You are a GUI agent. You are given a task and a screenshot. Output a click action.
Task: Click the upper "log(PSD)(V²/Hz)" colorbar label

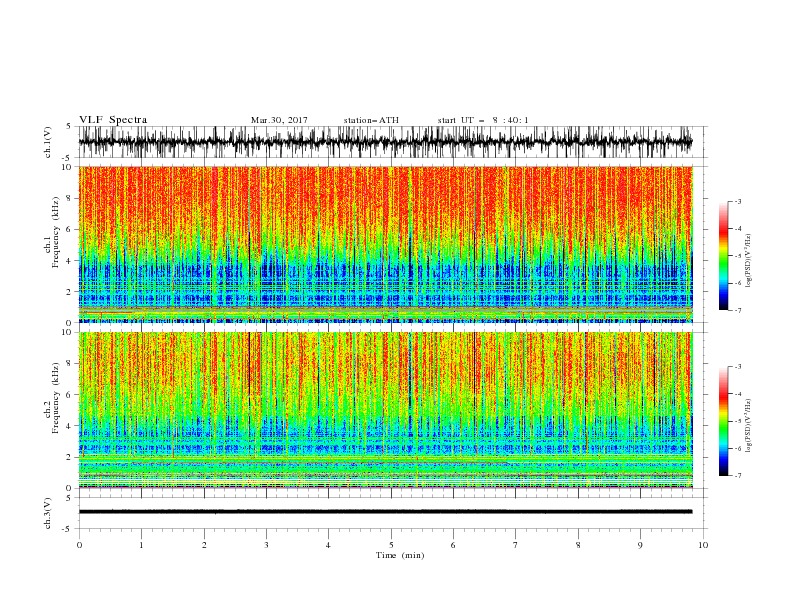tap(749, 261)
